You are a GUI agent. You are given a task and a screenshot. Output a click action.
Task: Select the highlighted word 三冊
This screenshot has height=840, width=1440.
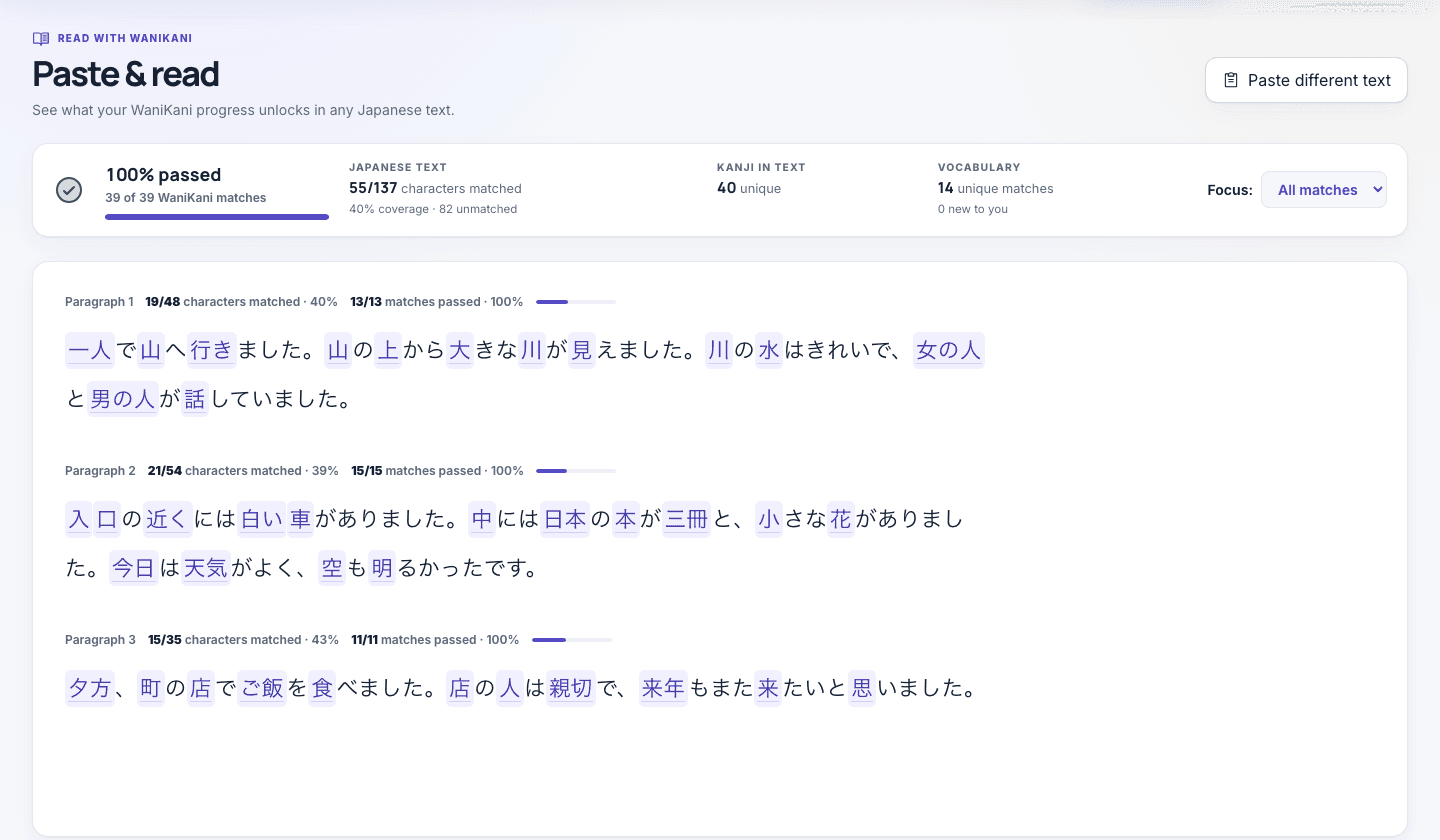[686, 519]
